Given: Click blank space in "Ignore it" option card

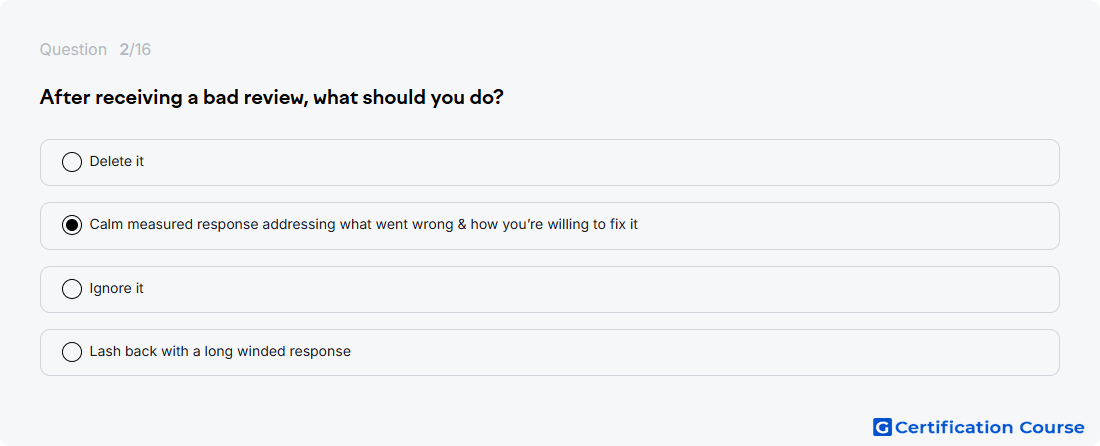Looking at the screenshot, I should point(596,289).
